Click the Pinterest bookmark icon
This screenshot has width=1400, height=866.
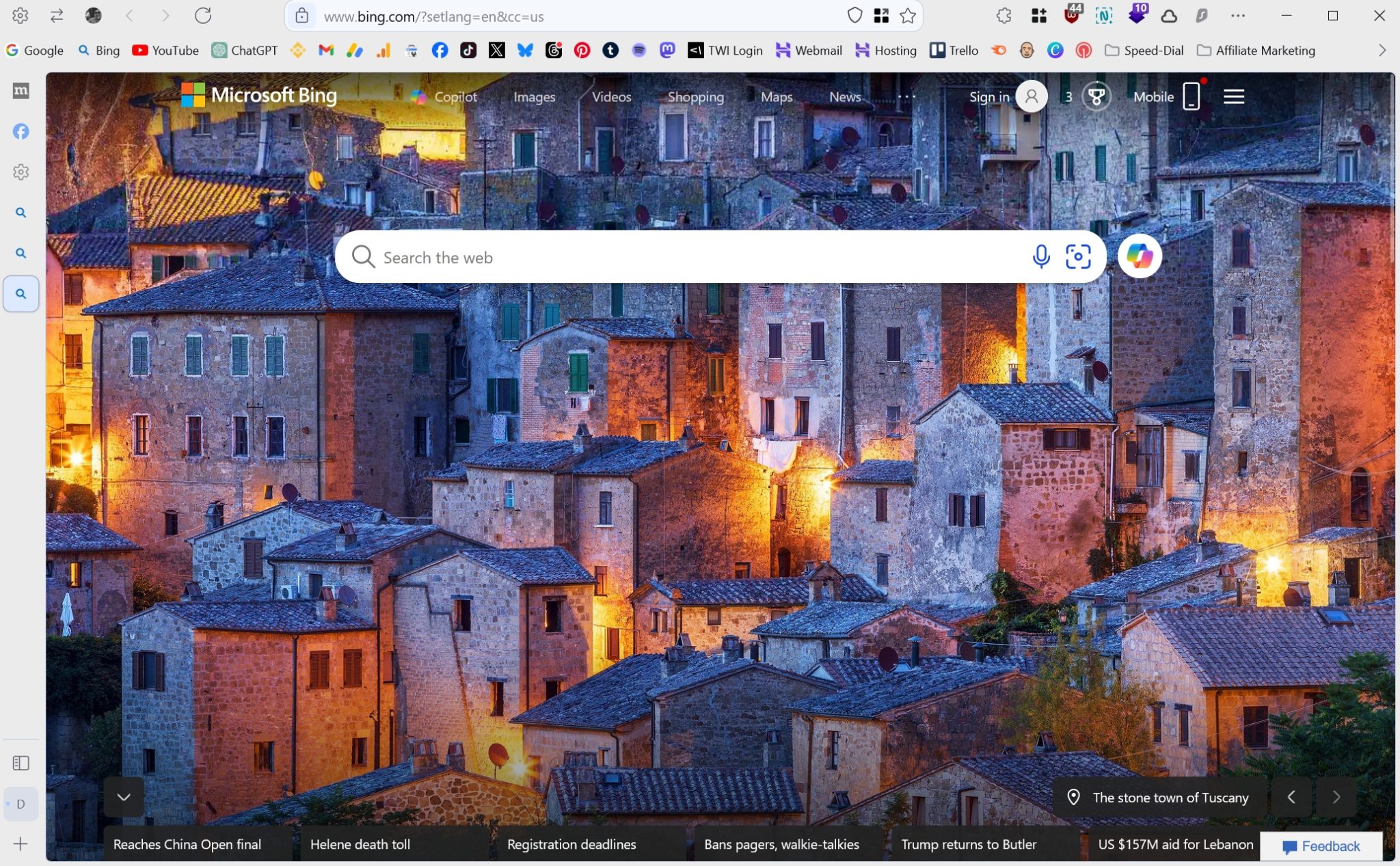582,50
